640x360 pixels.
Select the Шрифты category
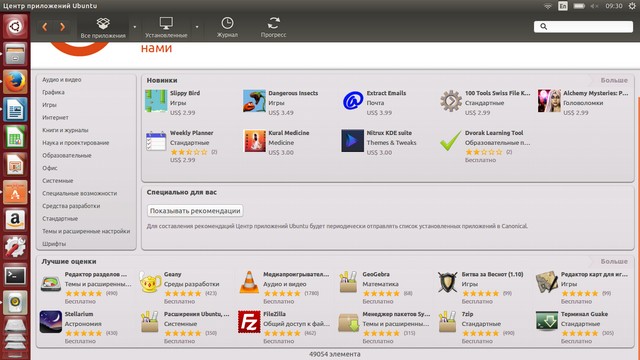pyautogui.click(x=54, y=244)
